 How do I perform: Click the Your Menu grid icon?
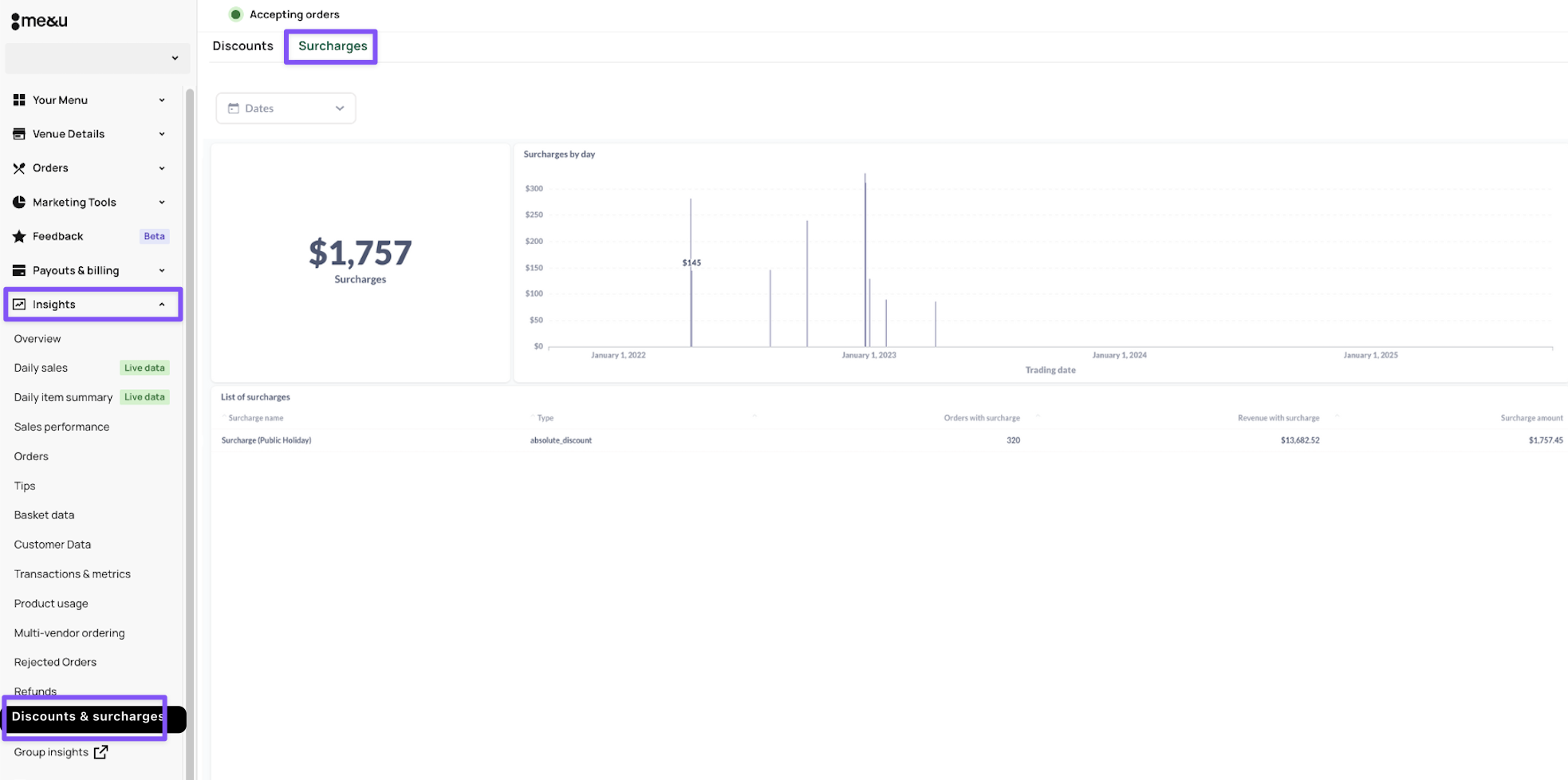(x=19, y=100)
